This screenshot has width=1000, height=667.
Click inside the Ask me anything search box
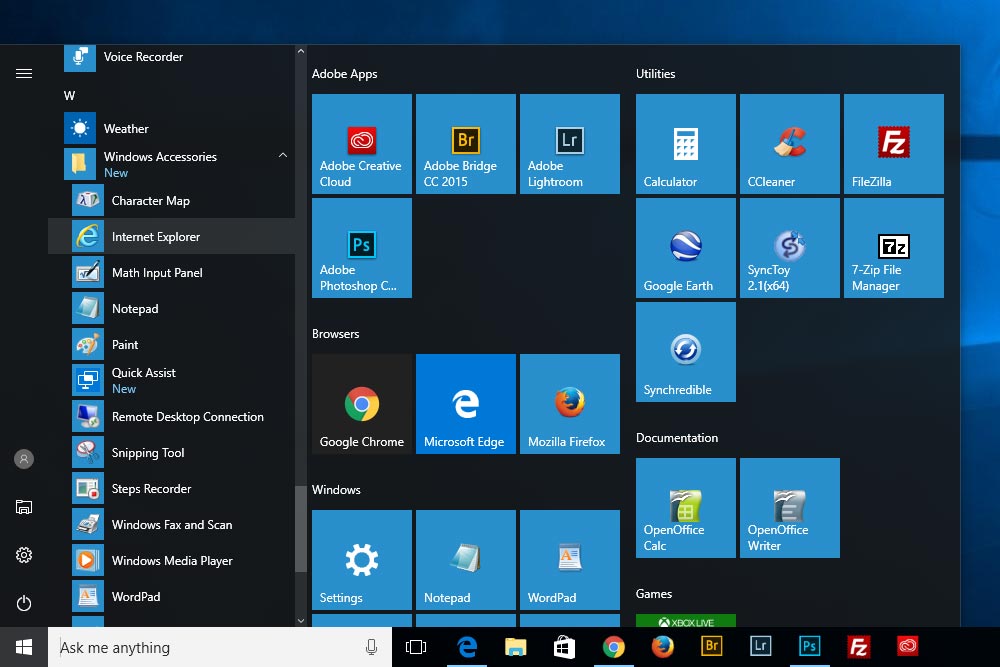coord(180,647)
